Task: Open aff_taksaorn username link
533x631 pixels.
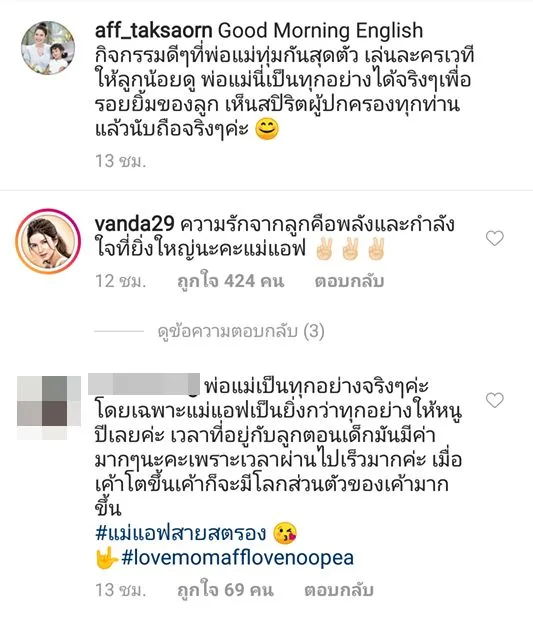Action: [153, 31]
